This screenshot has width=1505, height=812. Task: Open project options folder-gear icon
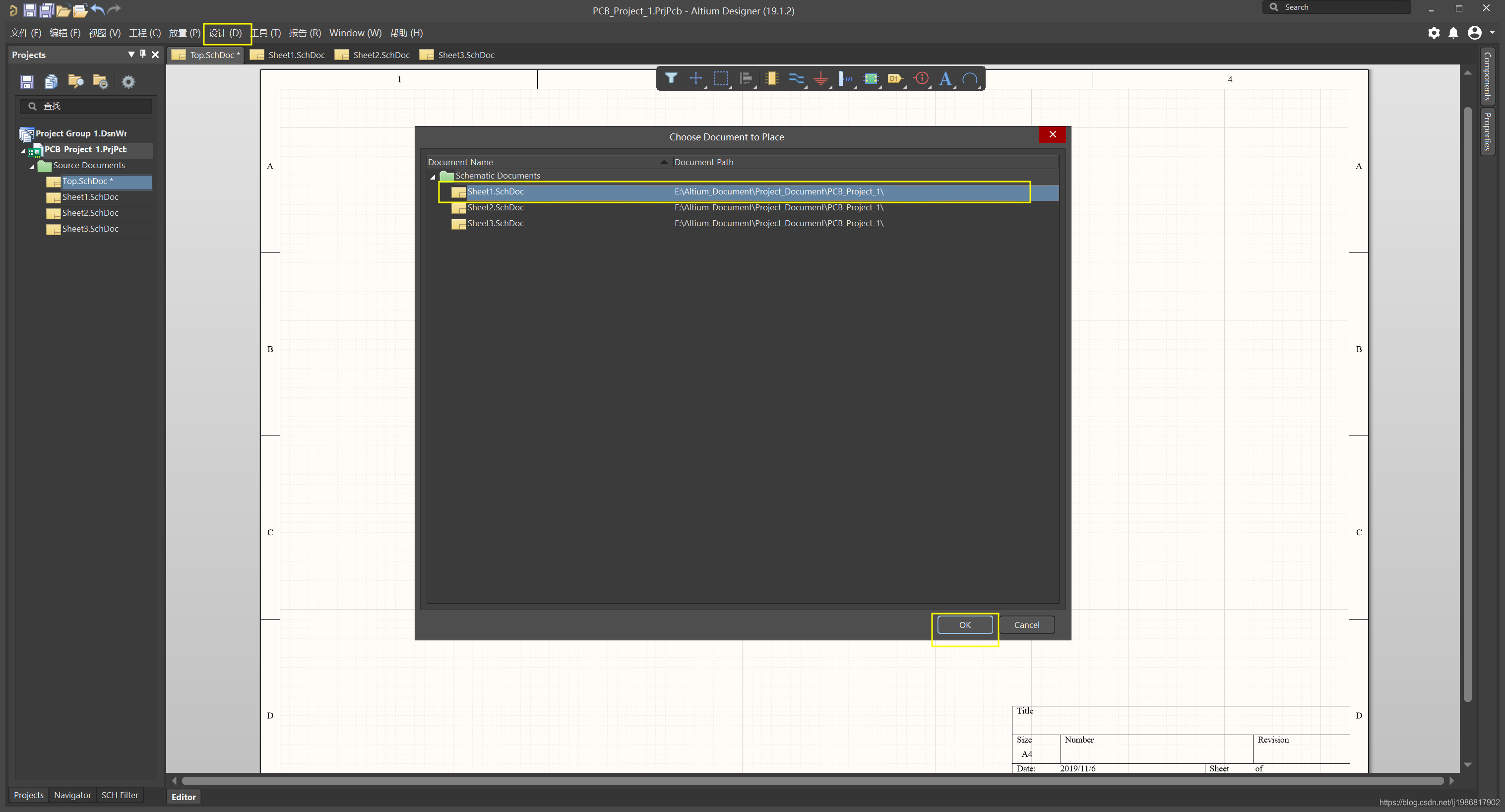[x=101, y=82]
